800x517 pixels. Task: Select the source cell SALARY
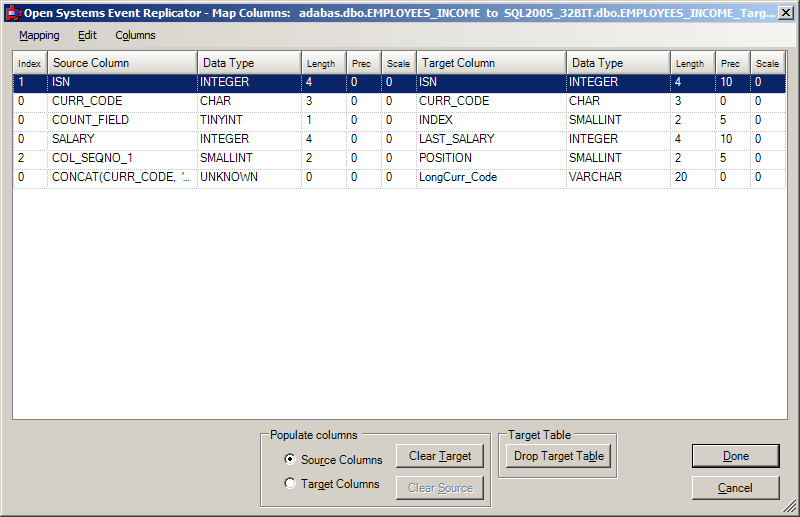(x=122, y=139)
